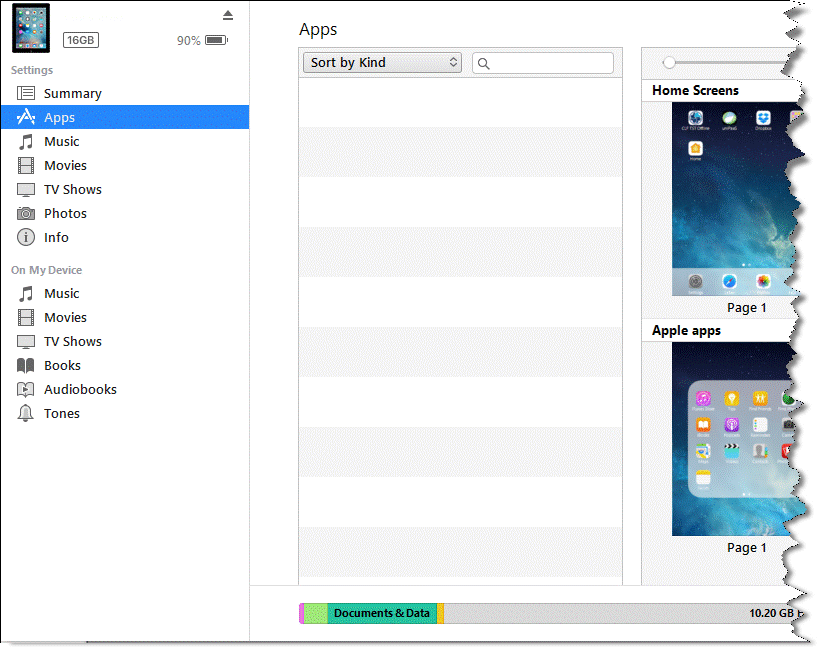Select the Apple apps folder Page 1 thumbnail
This screenshot has width=819, height=648.
(734, 438)
